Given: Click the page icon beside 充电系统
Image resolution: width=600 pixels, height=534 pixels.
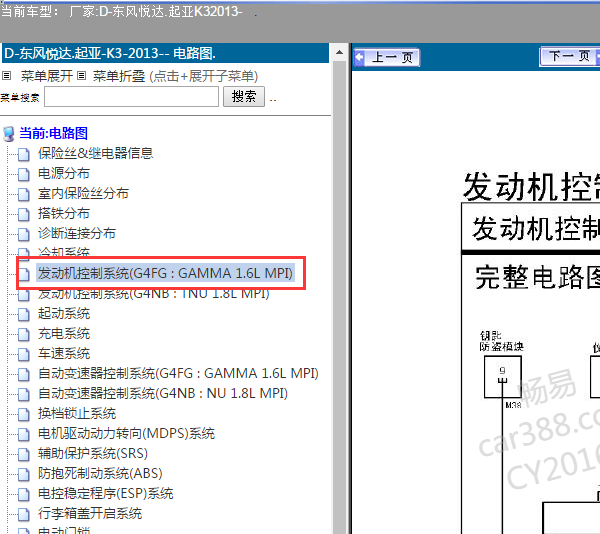Looking at the screenshot, I should pos(24,334).
